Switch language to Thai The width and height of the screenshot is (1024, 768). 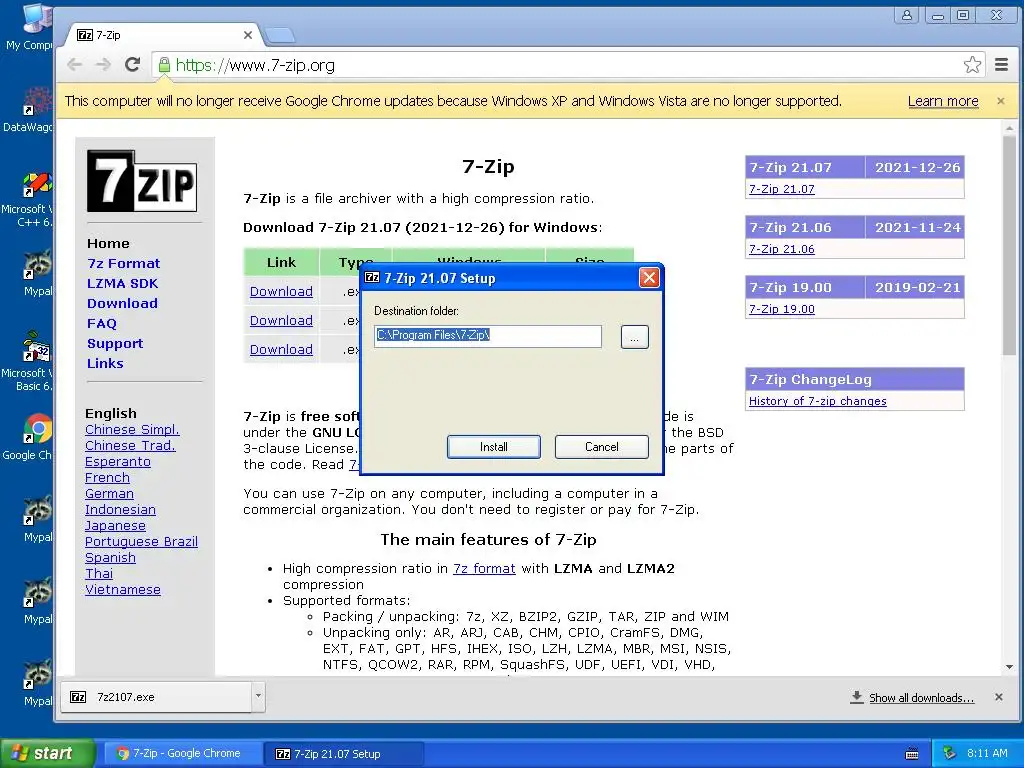[99, 573]
